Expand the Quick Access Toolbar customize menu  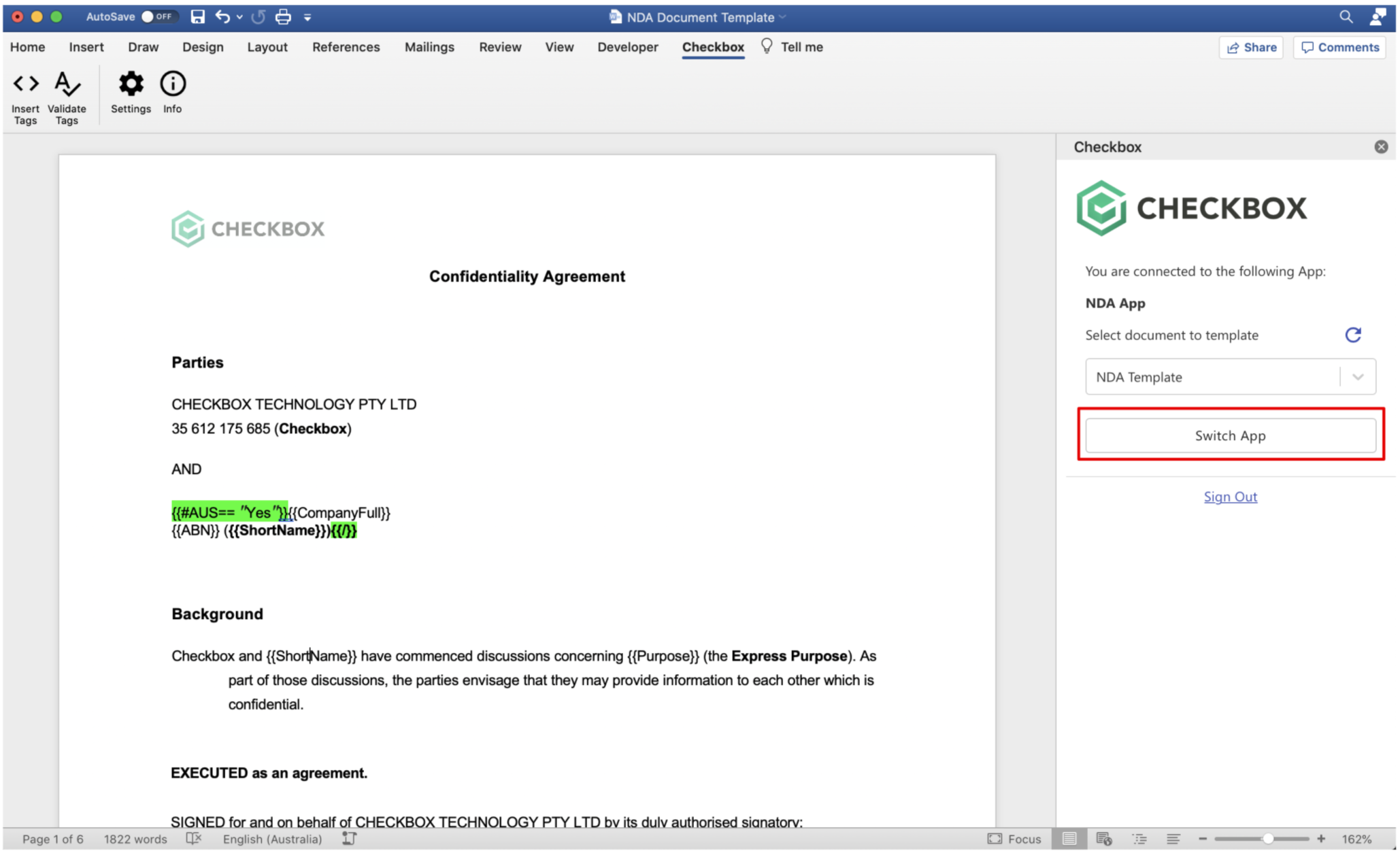pos(307,17)
